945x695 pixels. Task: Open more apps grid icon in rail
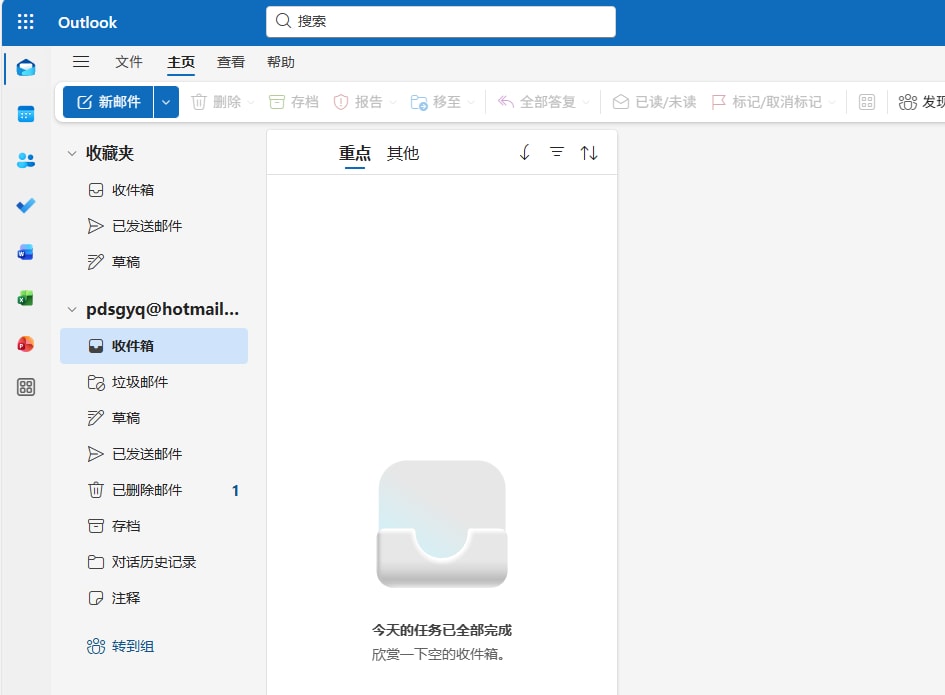[x=26, y=388]
